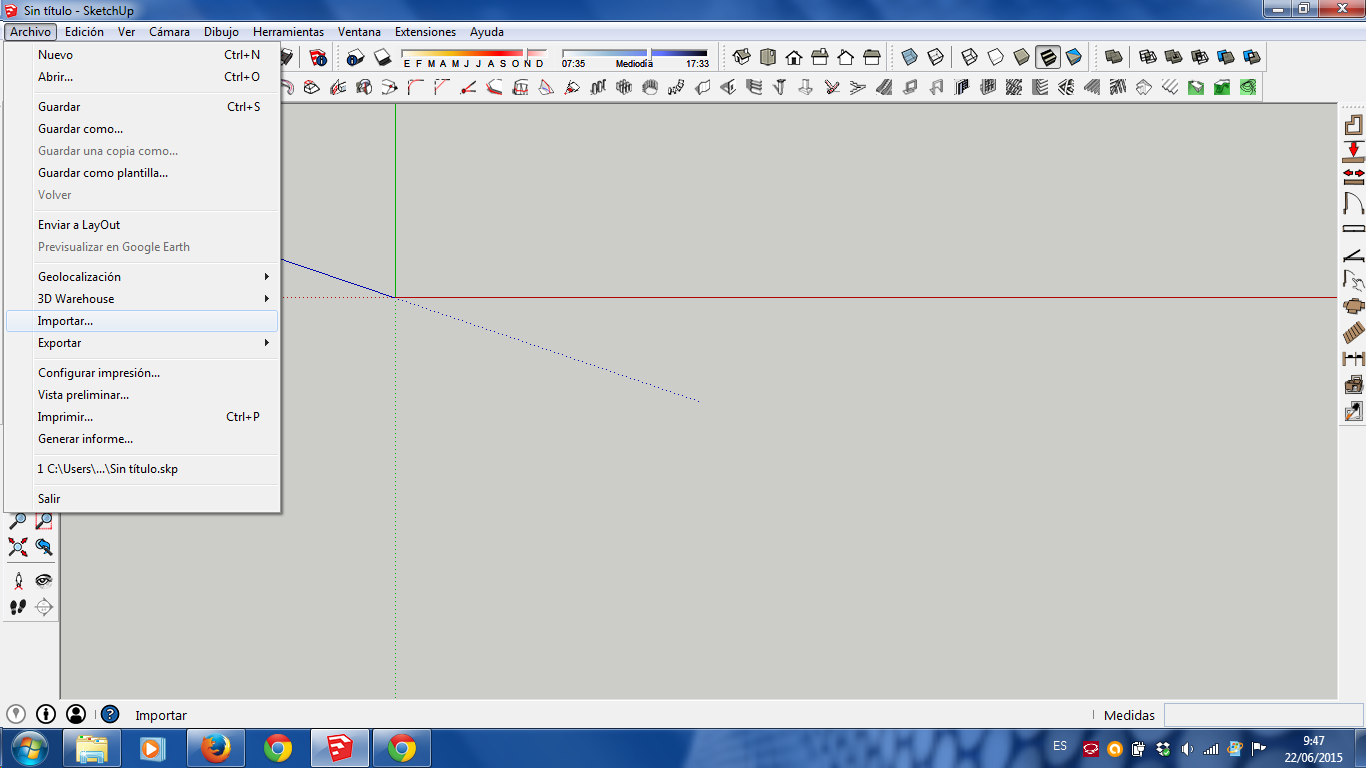
Task: Open the Ventana menu
Action: click(359, 32)
